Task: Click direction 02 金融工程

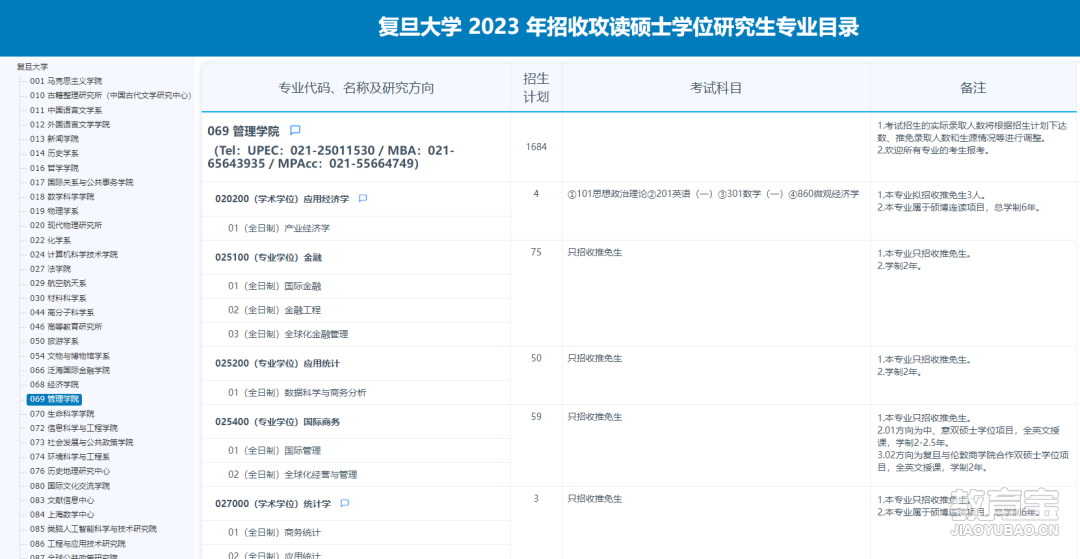Action: pos(274,310)
